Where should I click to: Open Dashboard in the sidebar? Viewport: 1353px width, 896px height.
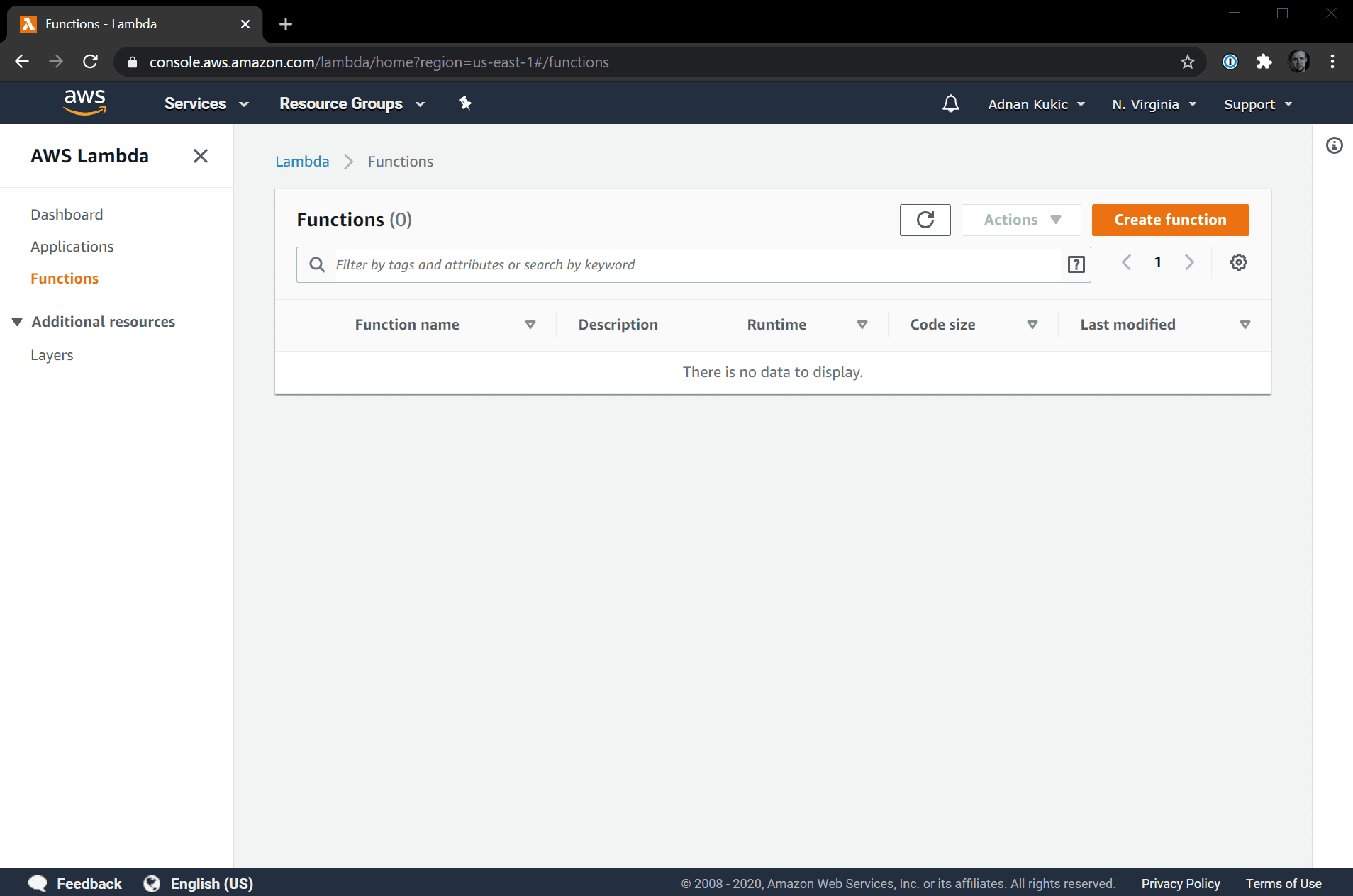(67, 215)
